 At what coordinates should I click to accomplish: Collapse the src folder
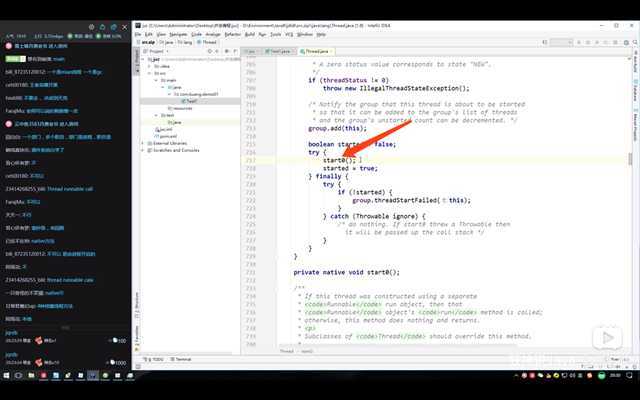pyautogui.click(x=150, y=73)
